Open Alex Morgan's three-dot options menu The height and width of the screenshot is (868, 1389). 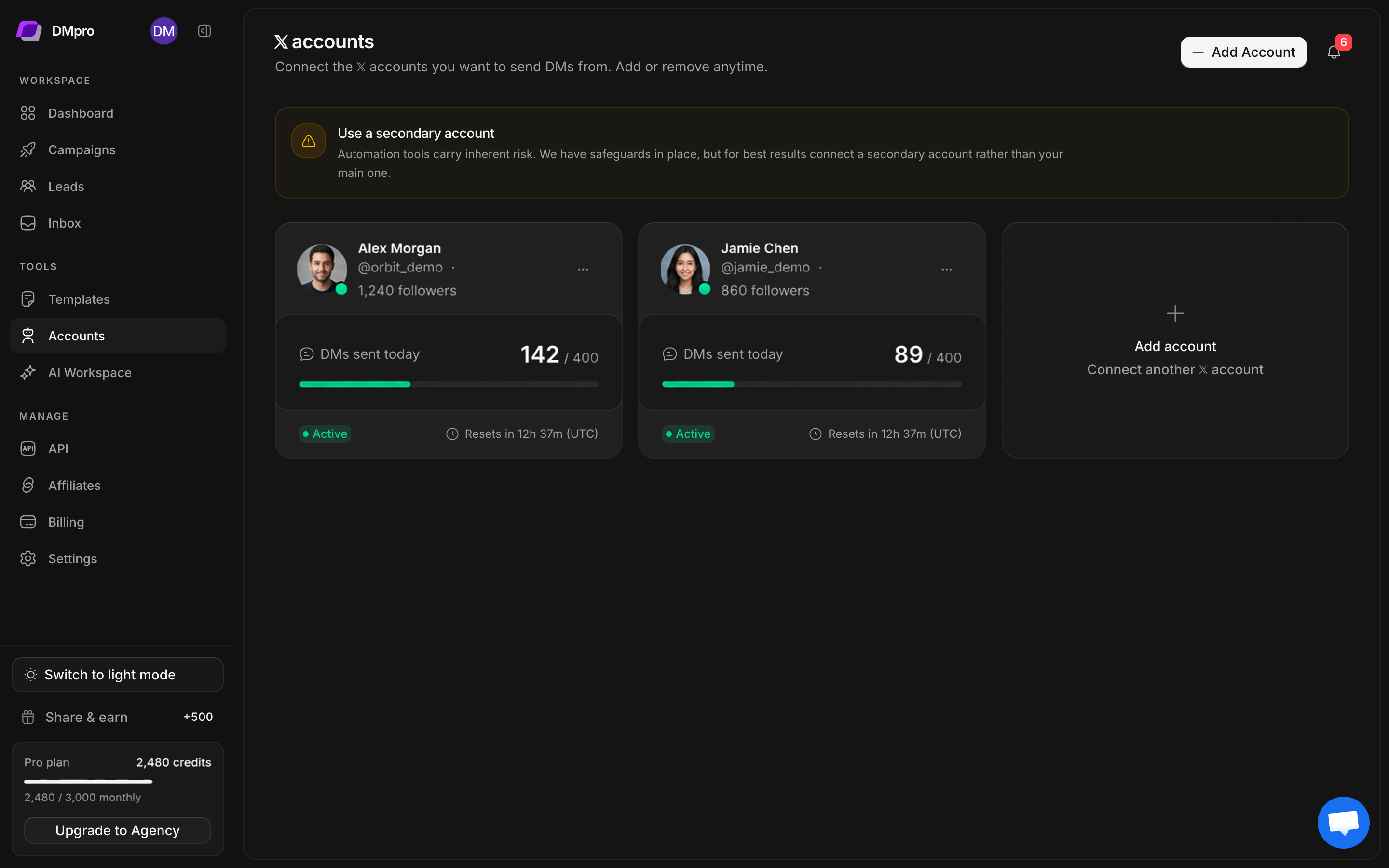coord(583,269)
